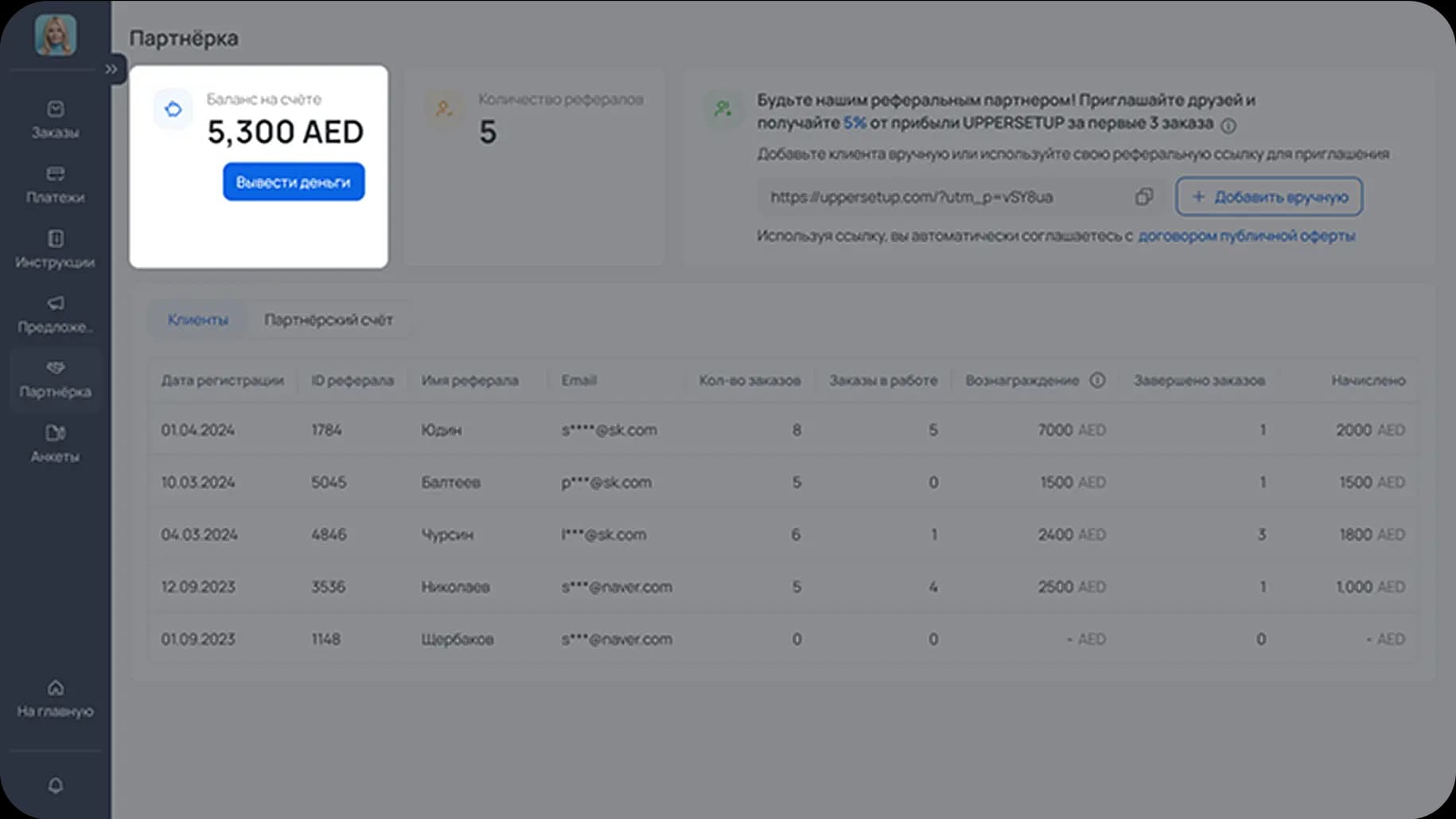Click the Вывести деньги button

(x=294, y=182)
